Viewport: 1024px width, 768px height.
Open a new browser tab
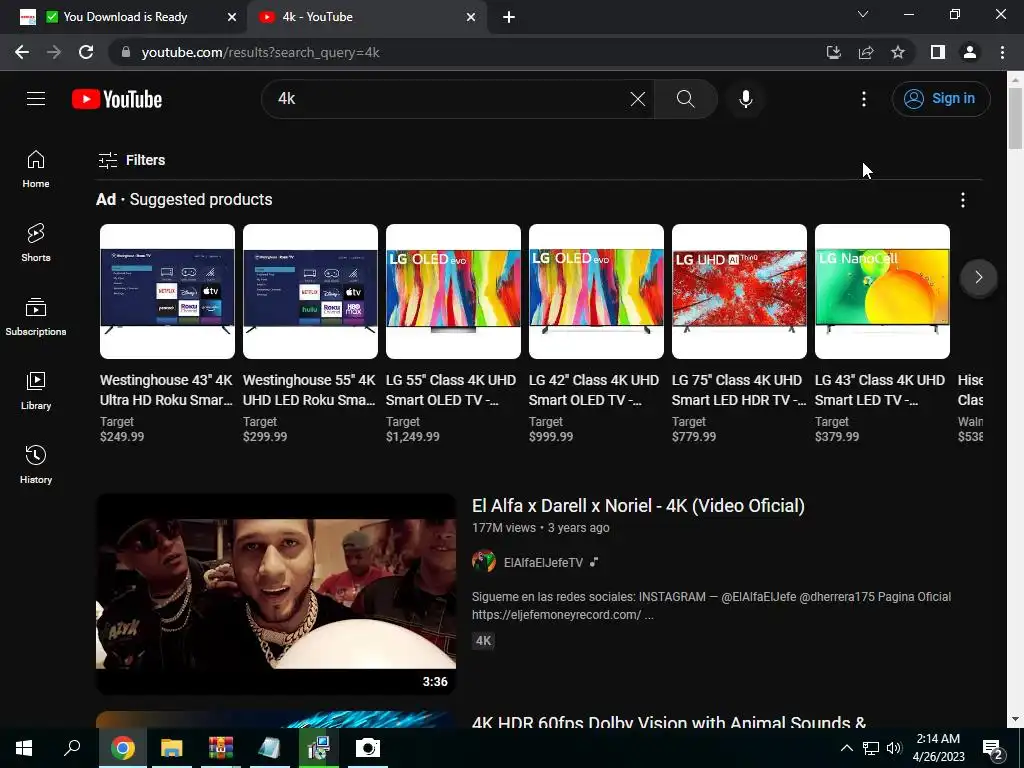(509, 17)
